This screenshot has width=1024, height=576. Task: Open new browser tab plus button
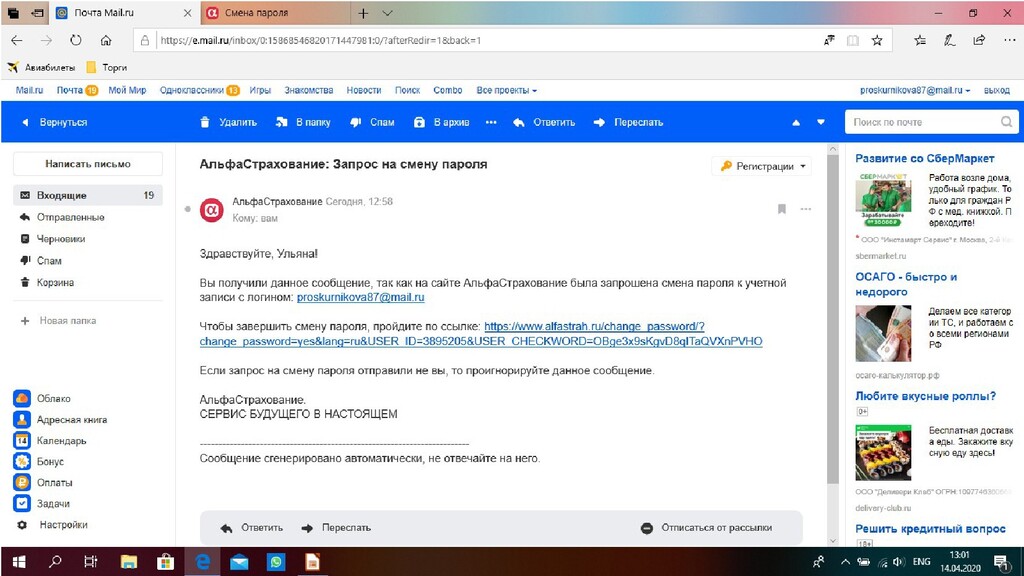pyautogui.click(x=363, y=13)
